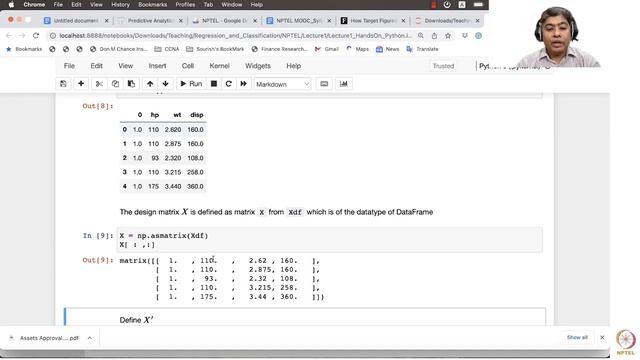Open the Widgets menu
This screenshot has width=640, height=360.
(258, 66)
